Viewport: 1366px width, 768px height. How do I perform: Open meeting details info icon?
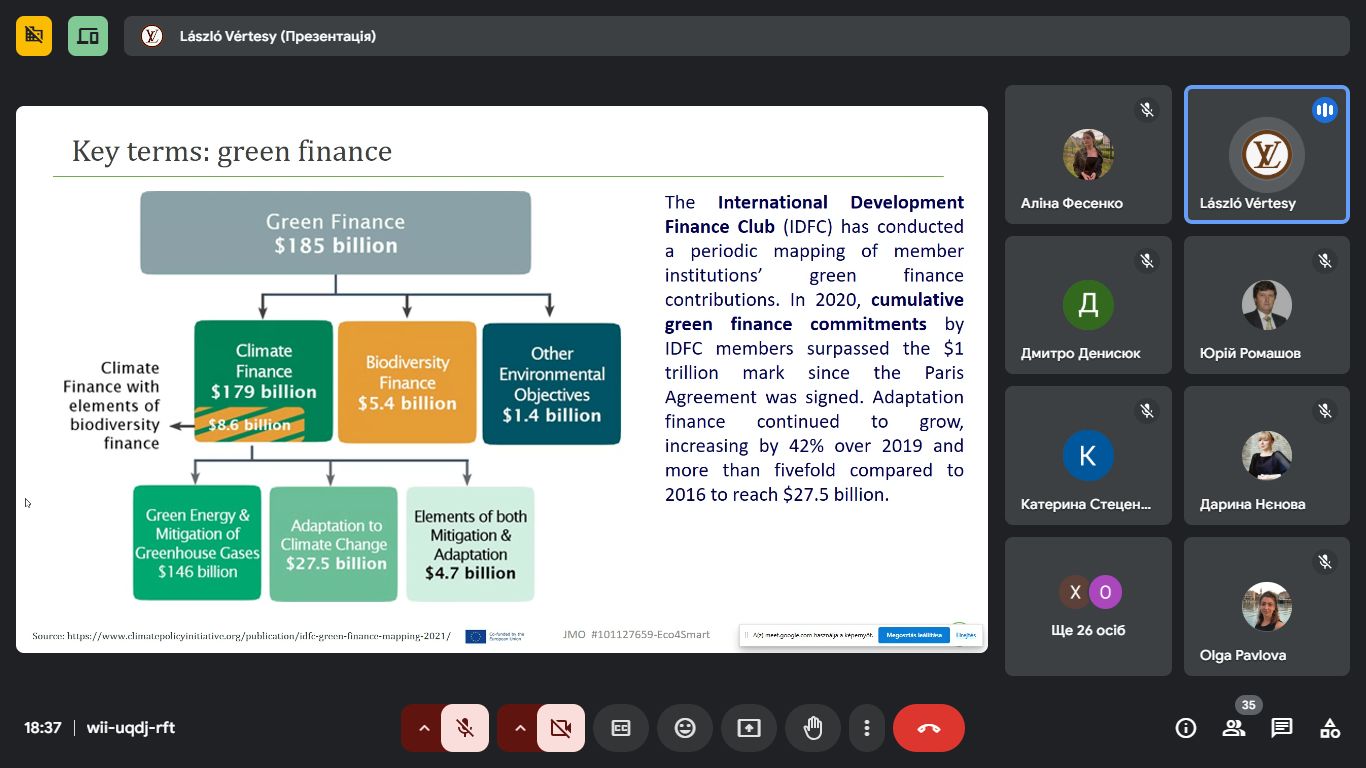(x=1186, y=728)
